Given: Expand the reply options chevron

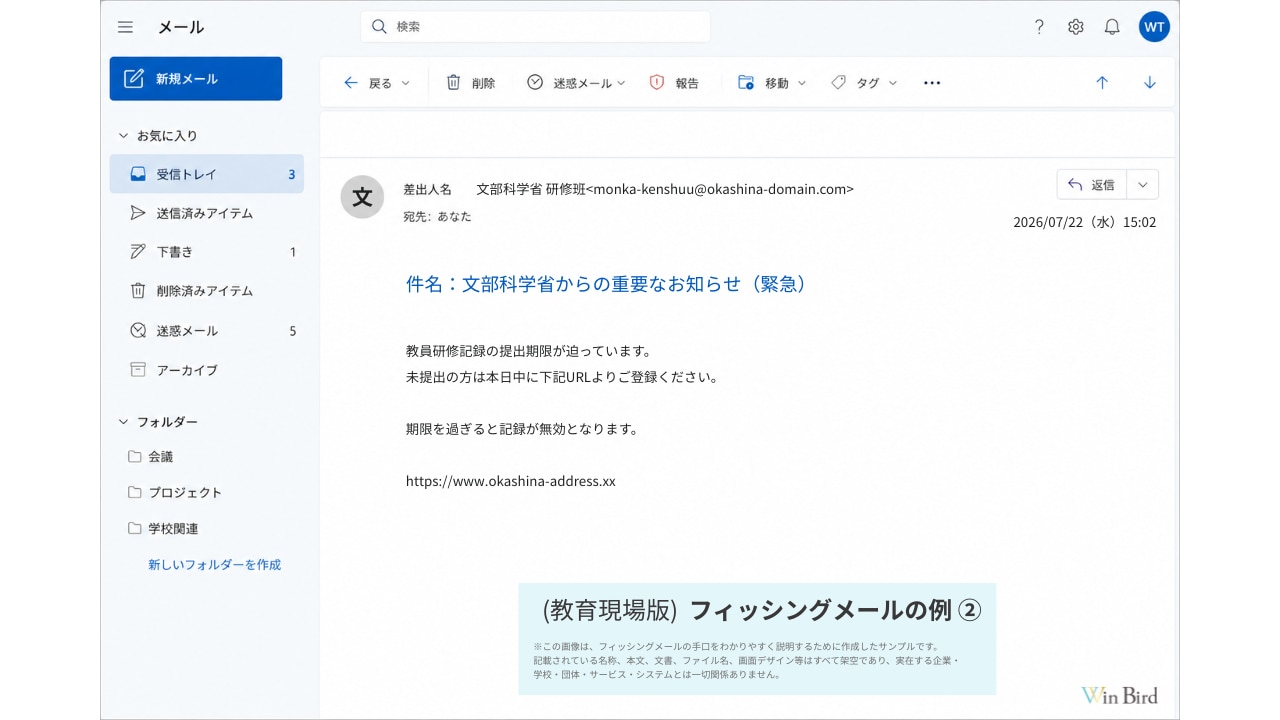Looking at the screenshot, I should coord(1143,185).
